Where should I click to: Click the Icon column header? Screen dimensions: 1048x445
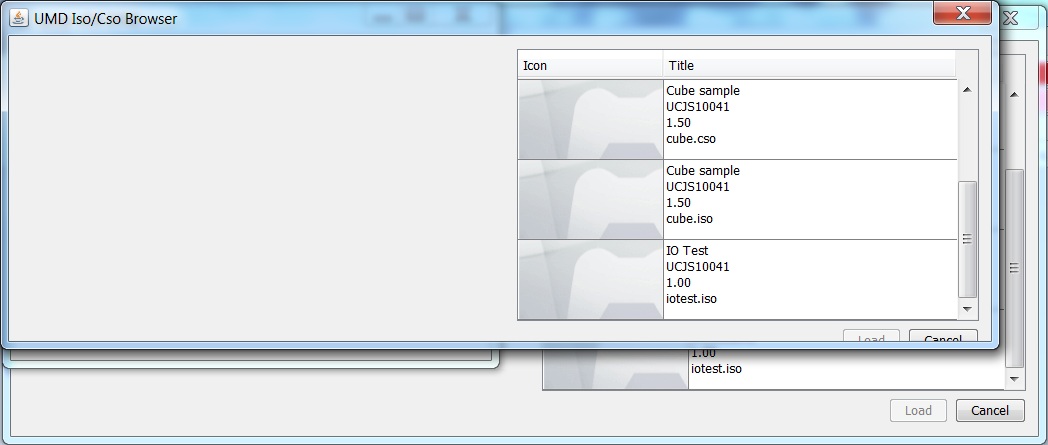(591, 65)
